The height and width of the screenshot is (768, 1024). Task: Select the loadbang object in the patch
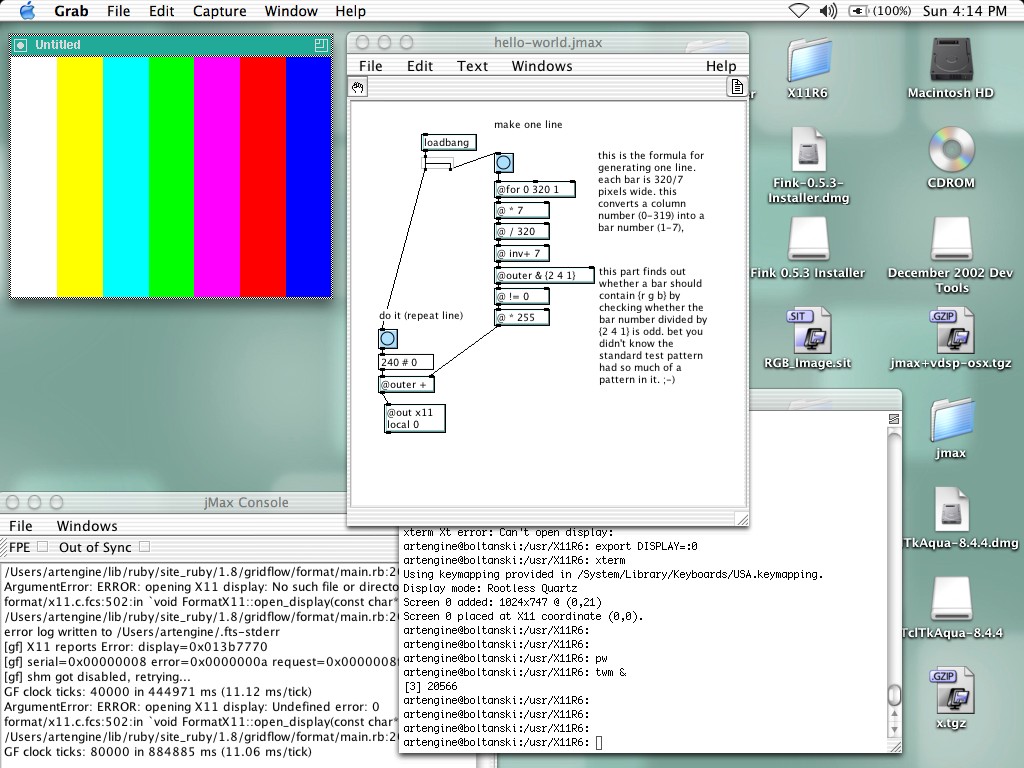click(x=449, y=142)
